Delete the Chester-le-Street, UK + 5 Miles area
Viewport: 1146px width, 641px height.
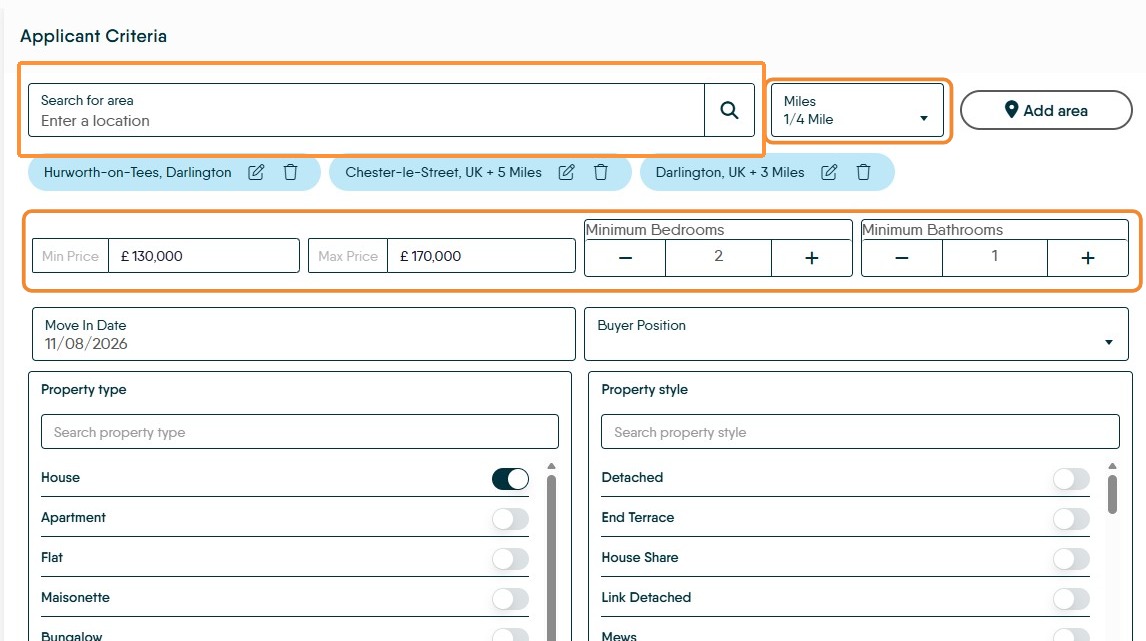pyautogui.click(x=601, y=172)
